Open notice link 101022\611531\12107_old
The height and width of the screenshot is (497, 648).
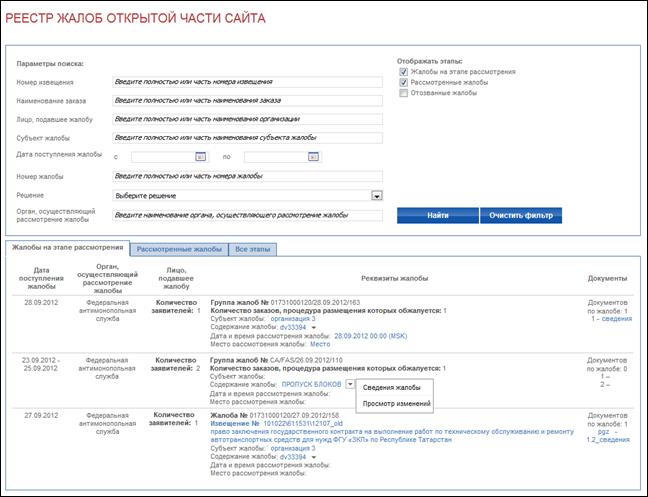[x=303, y=423]
